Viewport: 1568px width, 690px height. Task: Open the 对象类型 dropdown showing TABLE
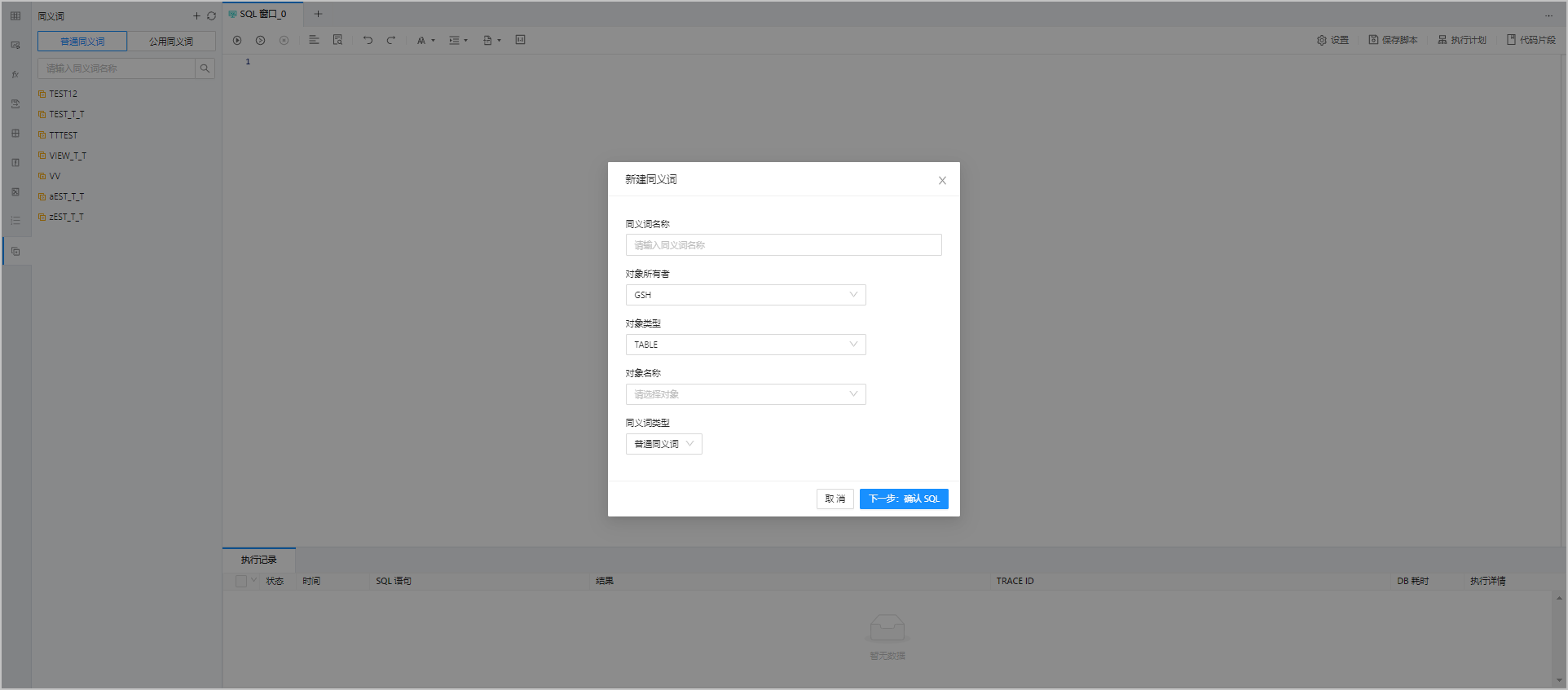(x=745, y=345)
